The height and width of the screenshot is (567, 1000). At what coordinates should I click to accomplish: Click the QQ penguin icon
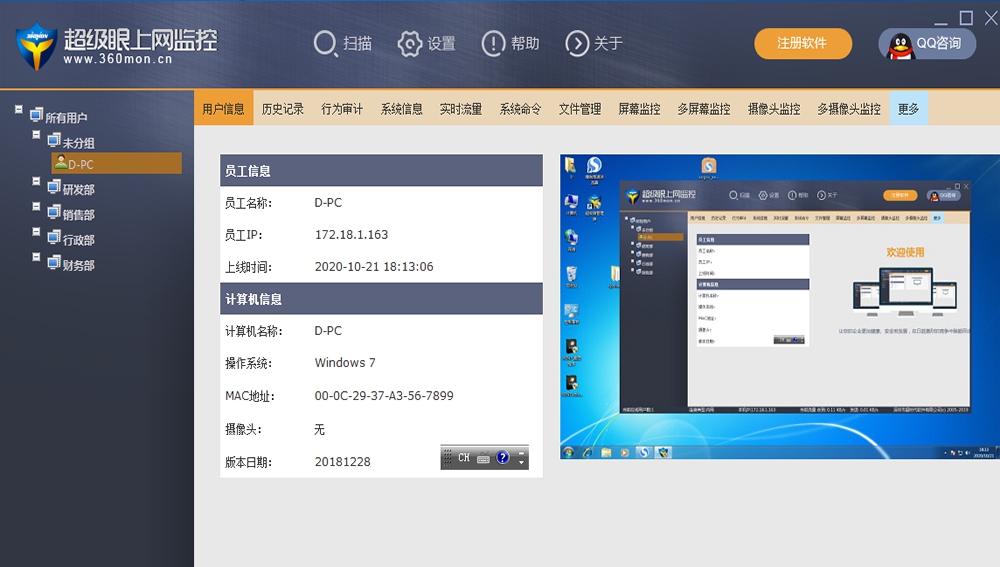900,46
